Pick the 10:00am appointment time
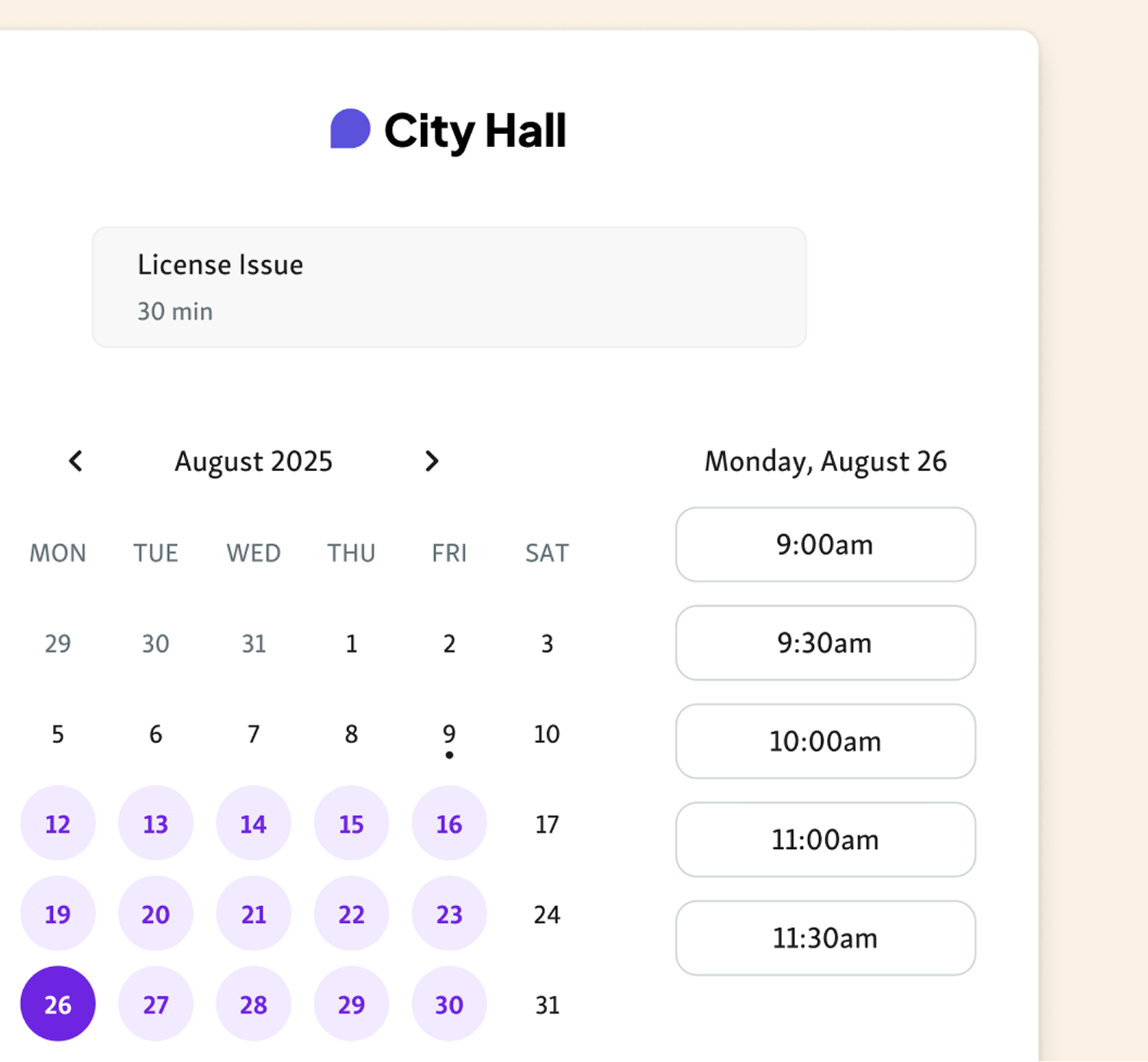1148x1062 pixels. pos(825,741)
